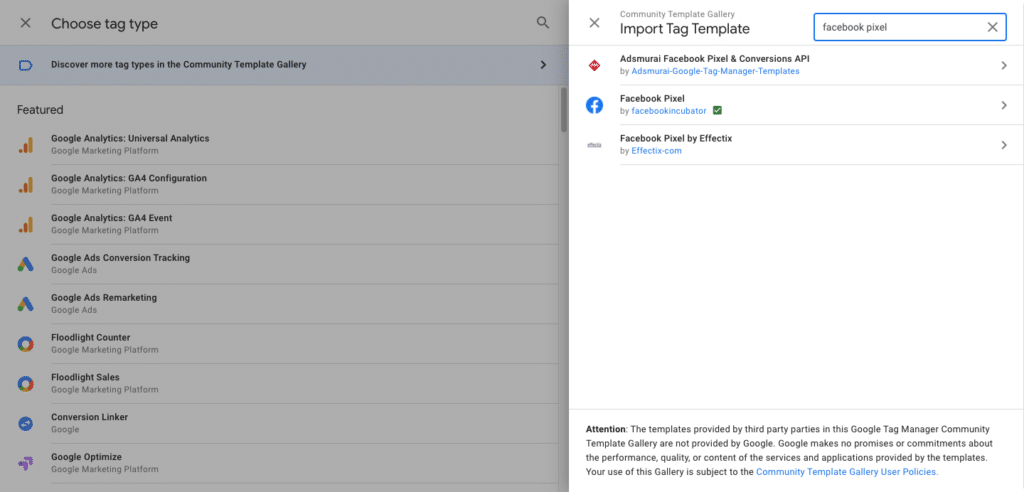Screen dimensions: 1024x492
Task: Open Community Template Gallery User Policies link
Action: [847, 471]
